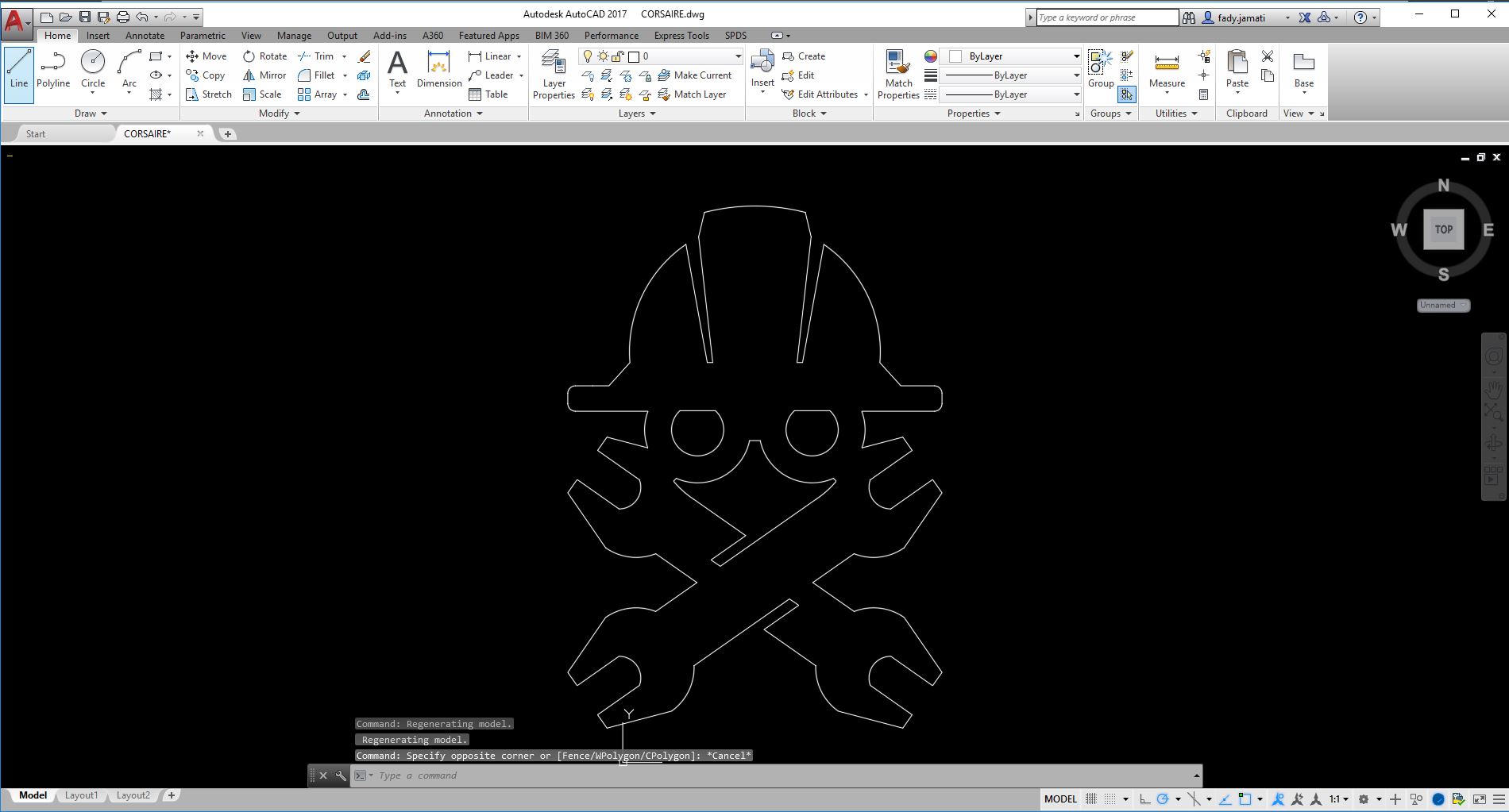Switch to the Layout1 tab

[x=81, y=795]
